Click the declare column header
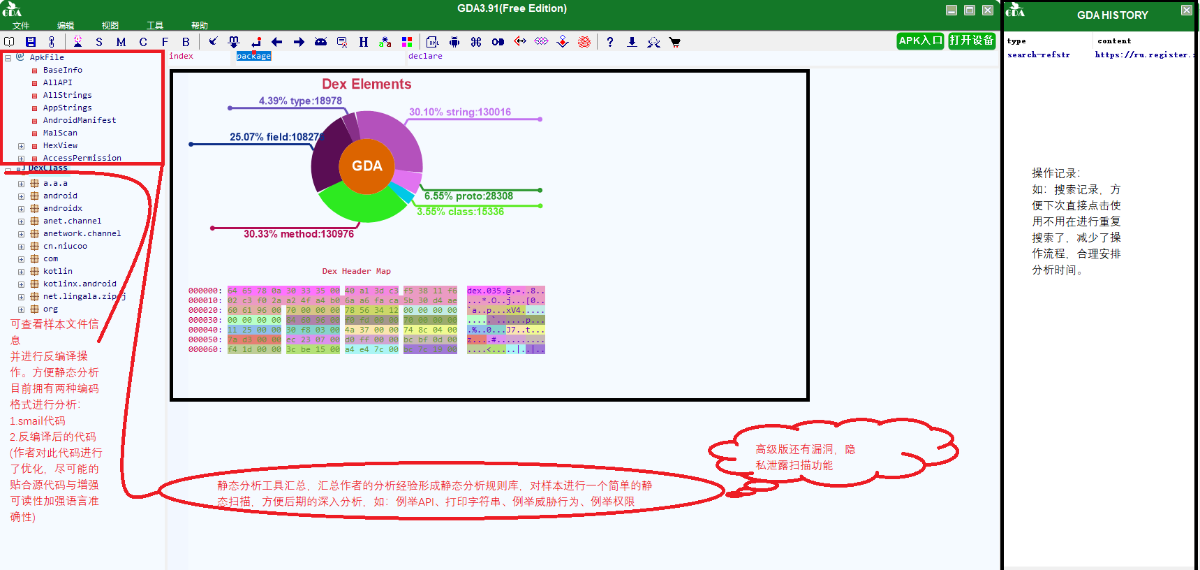The width and height of the screenshot is (1200, 570). coord(425,56)
